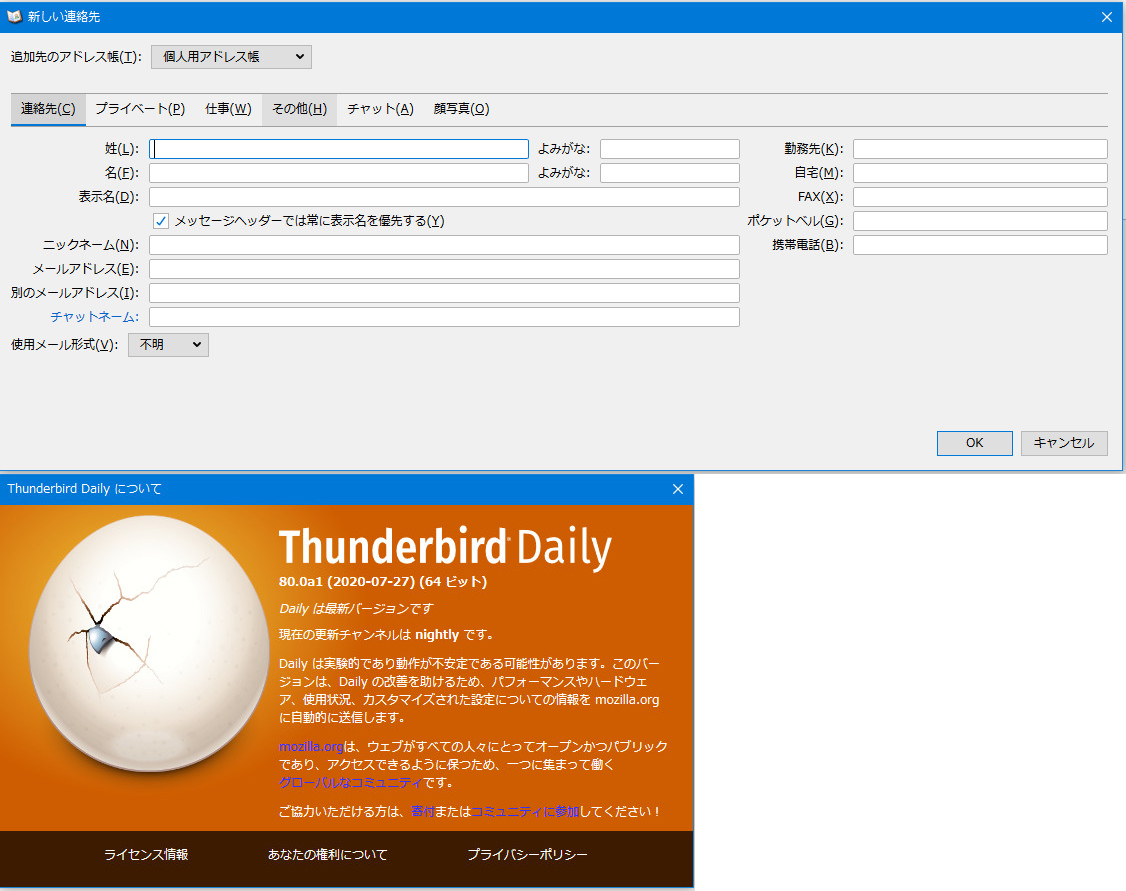This screenshot has height=891, width=1126.
Task: Click the よみがな field beside 姓
Action: (669, 149)
